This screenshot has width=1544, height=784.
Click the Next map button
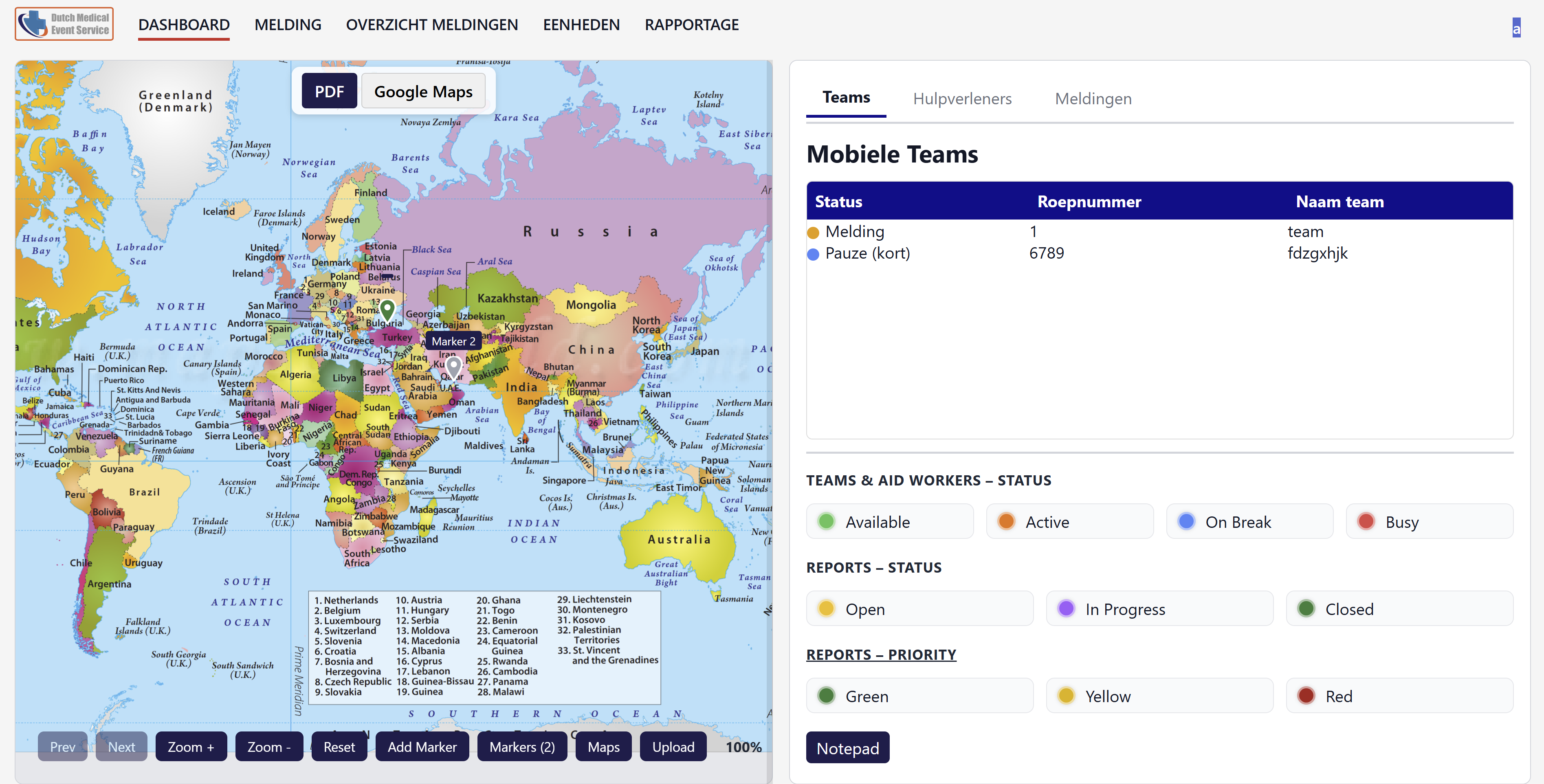coord(122,746)
